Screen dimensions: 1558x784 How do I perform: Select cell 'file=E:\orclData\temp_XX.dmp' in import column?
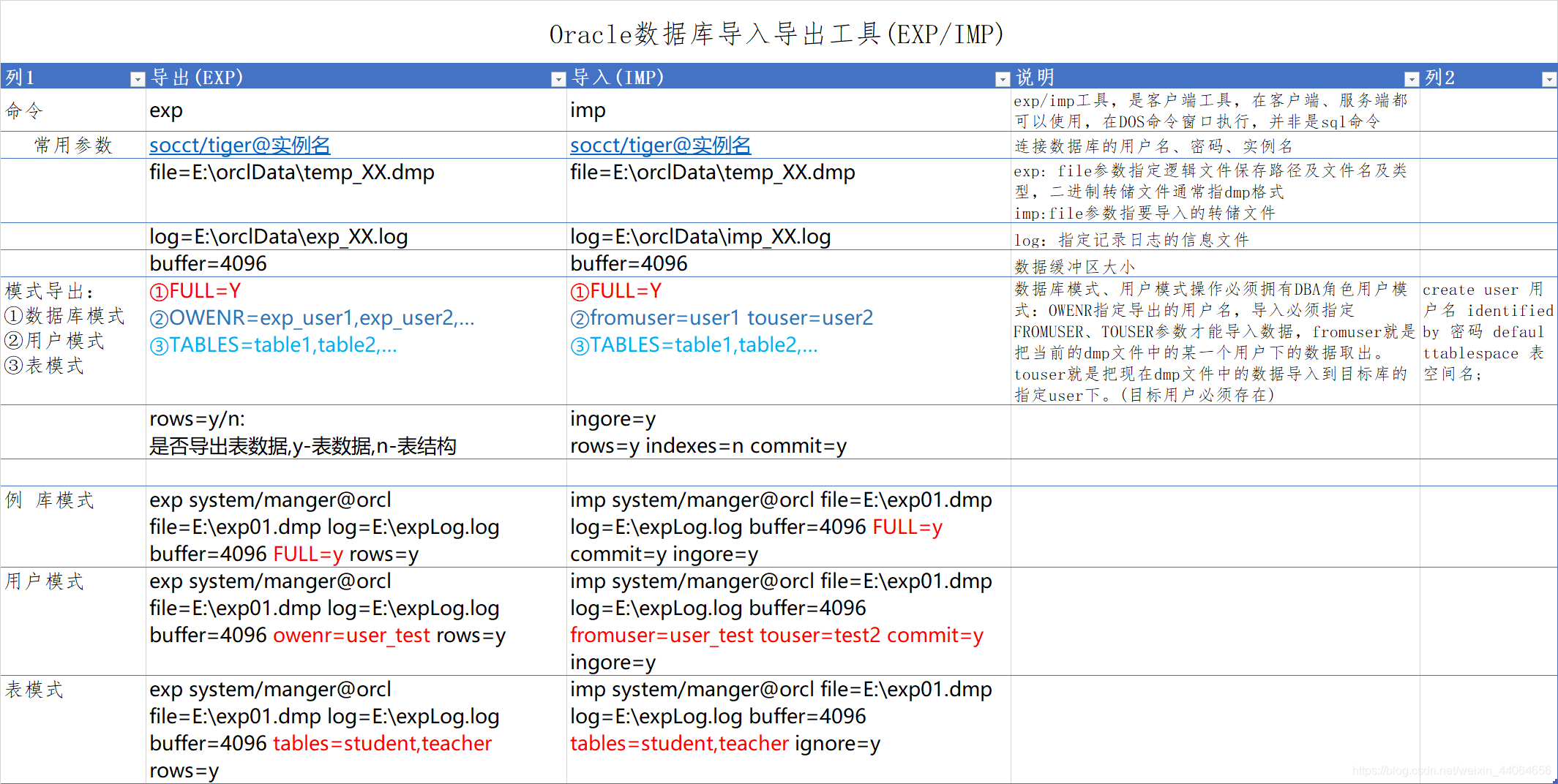tap(789, 190)
